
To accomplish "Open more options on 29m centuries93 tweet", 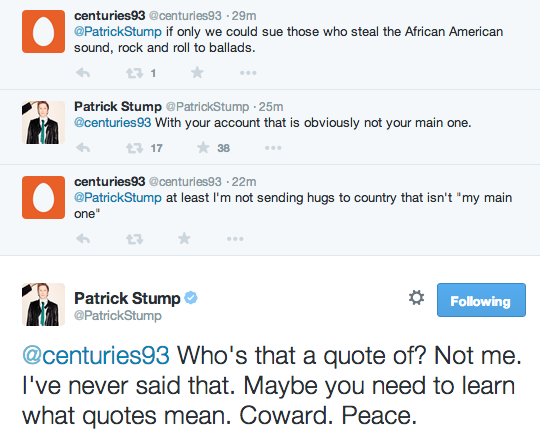I will pyautogui.click(x=248, y=73).
